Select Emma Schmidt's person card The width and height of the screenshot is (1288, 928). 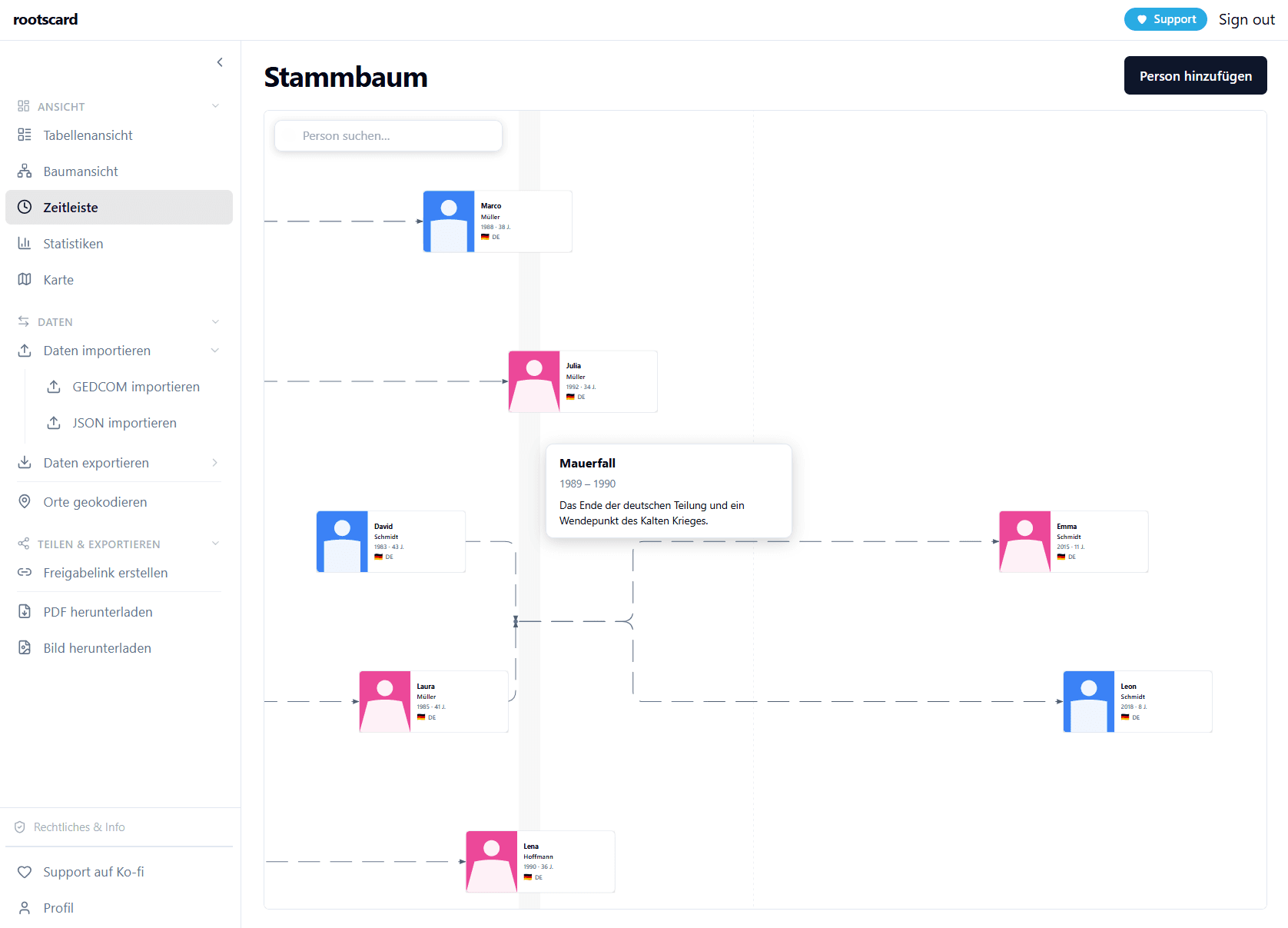1074,542
